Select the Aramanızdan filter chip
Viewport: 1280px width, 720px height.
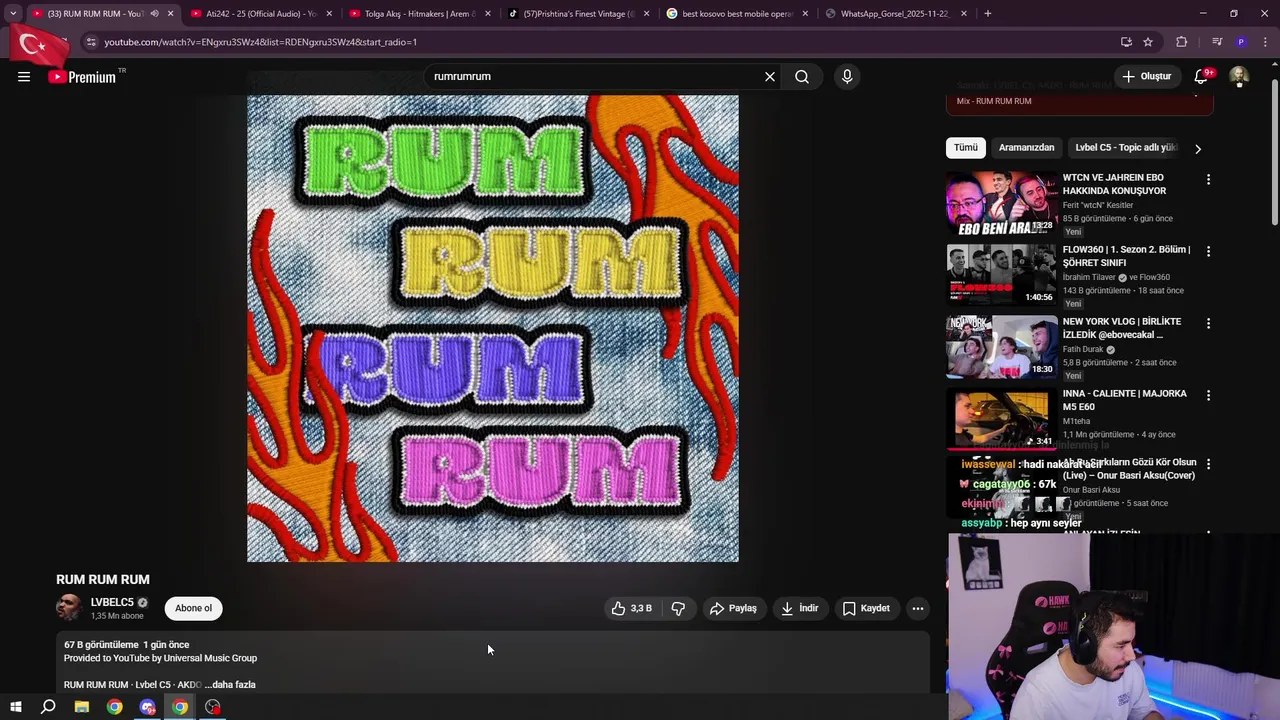pyautogui.click(x=1026, y=148)
